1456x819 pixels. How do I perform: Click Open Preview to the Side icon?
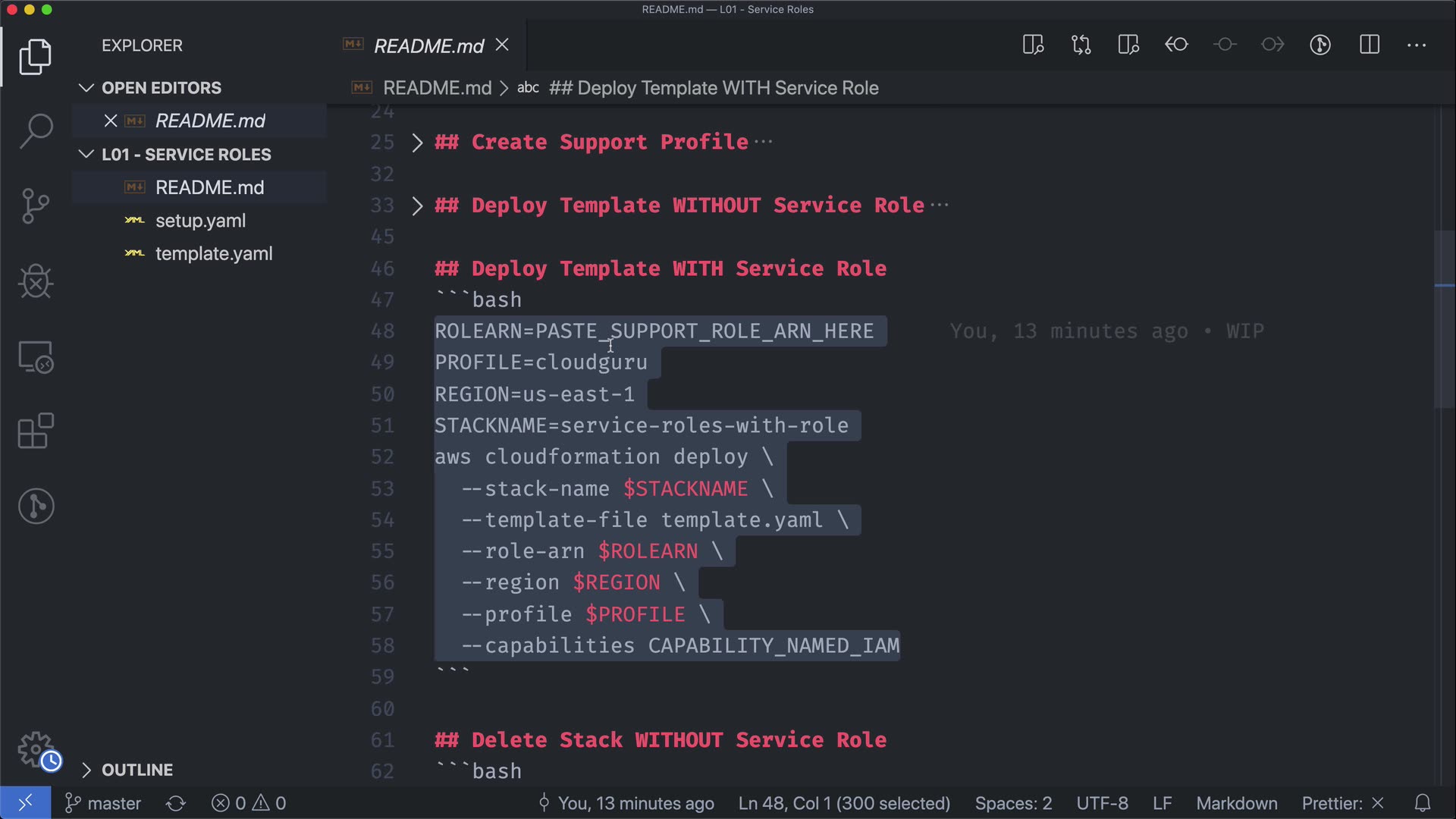pos(1033,45)
